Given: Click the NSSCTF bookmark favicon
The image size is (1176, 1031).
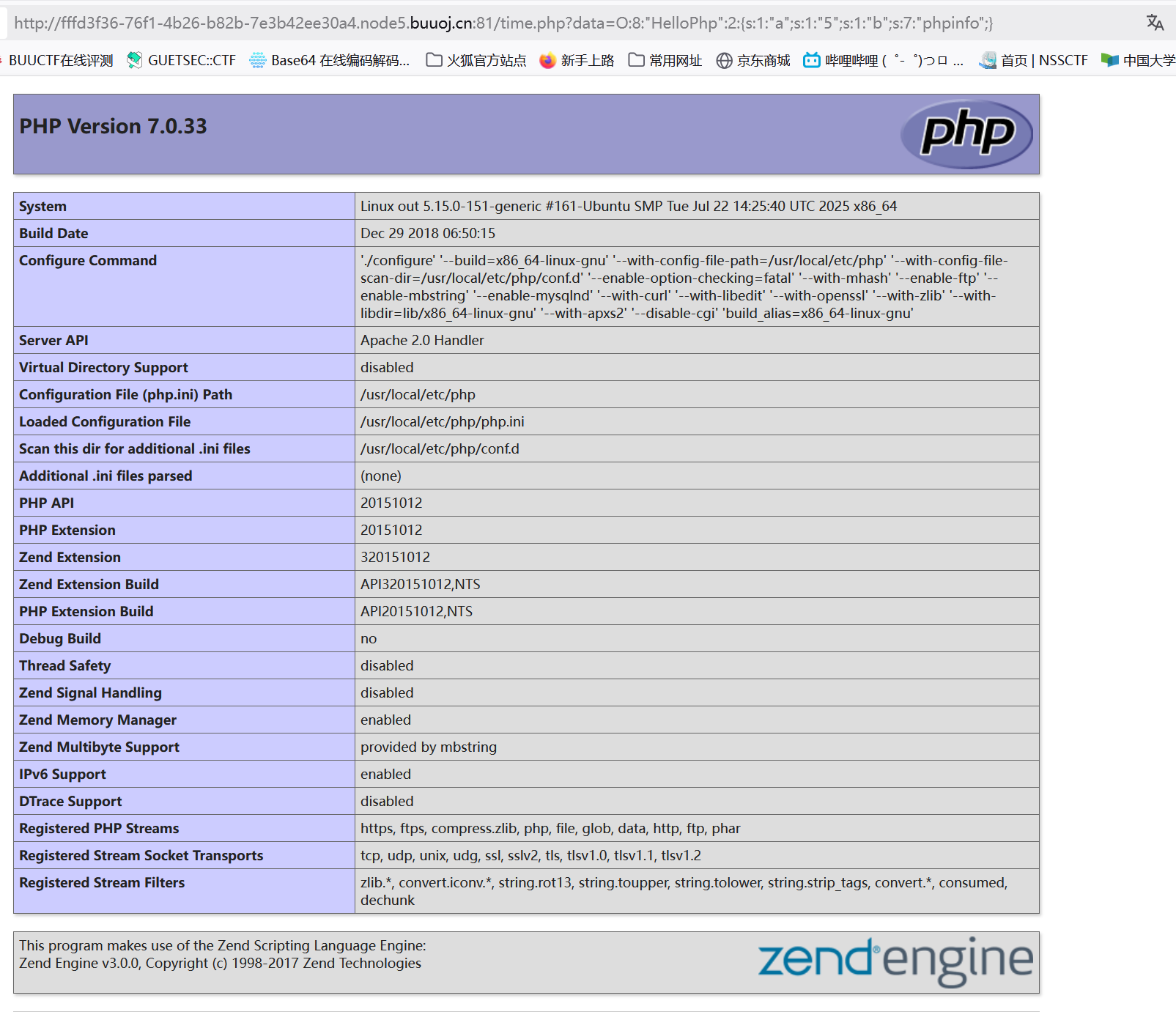Looking at the screenshot, I should [x=988, y=60].
